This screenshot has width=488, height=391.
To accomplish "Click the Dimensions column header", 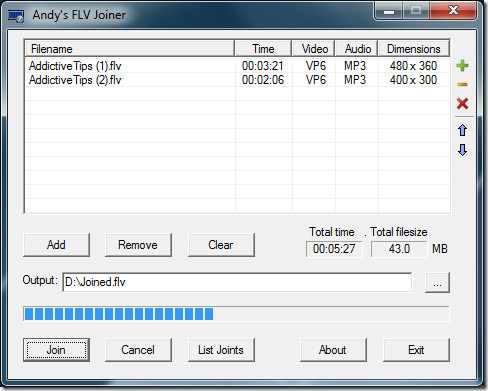I will [414, 49].
